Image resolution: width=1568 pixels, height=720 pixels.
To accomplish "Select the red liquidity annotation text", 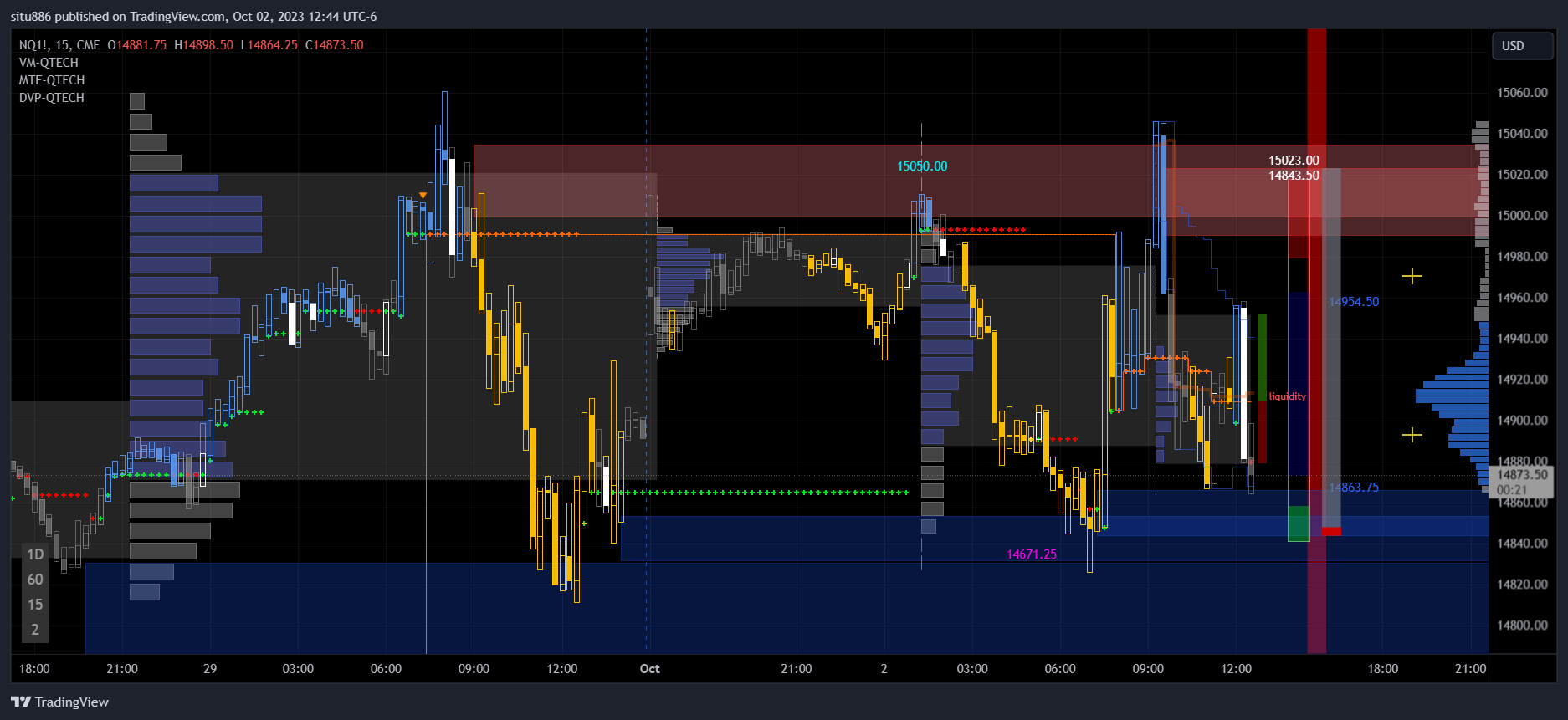I will [1287, 396].
